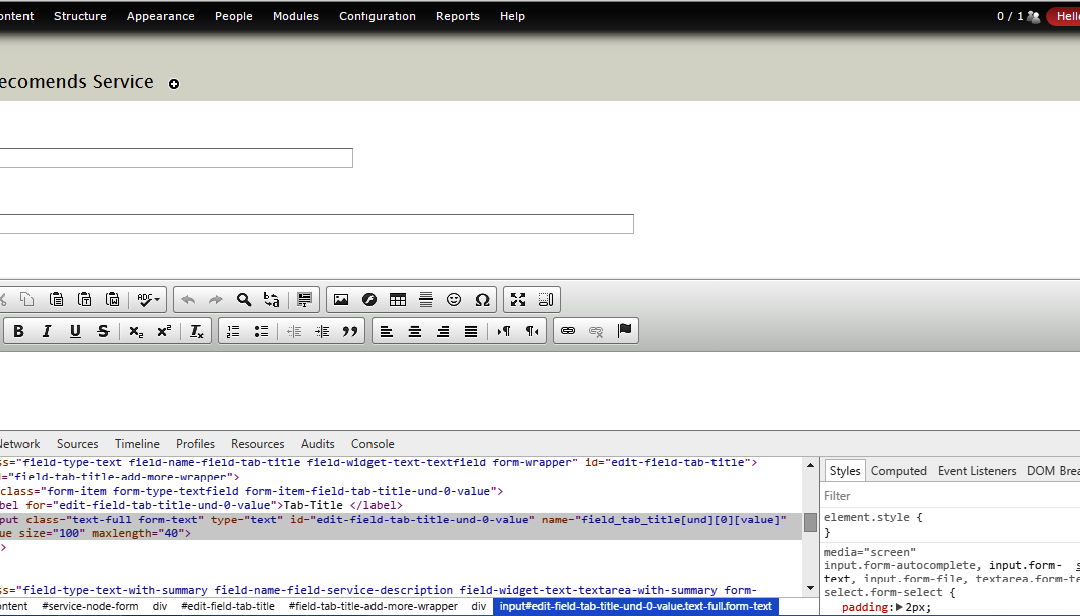This screenshot has height=616, width=1080.
Task: Click Paste as plain text icon
Action: pyautogui.click(x=84, y=299)
